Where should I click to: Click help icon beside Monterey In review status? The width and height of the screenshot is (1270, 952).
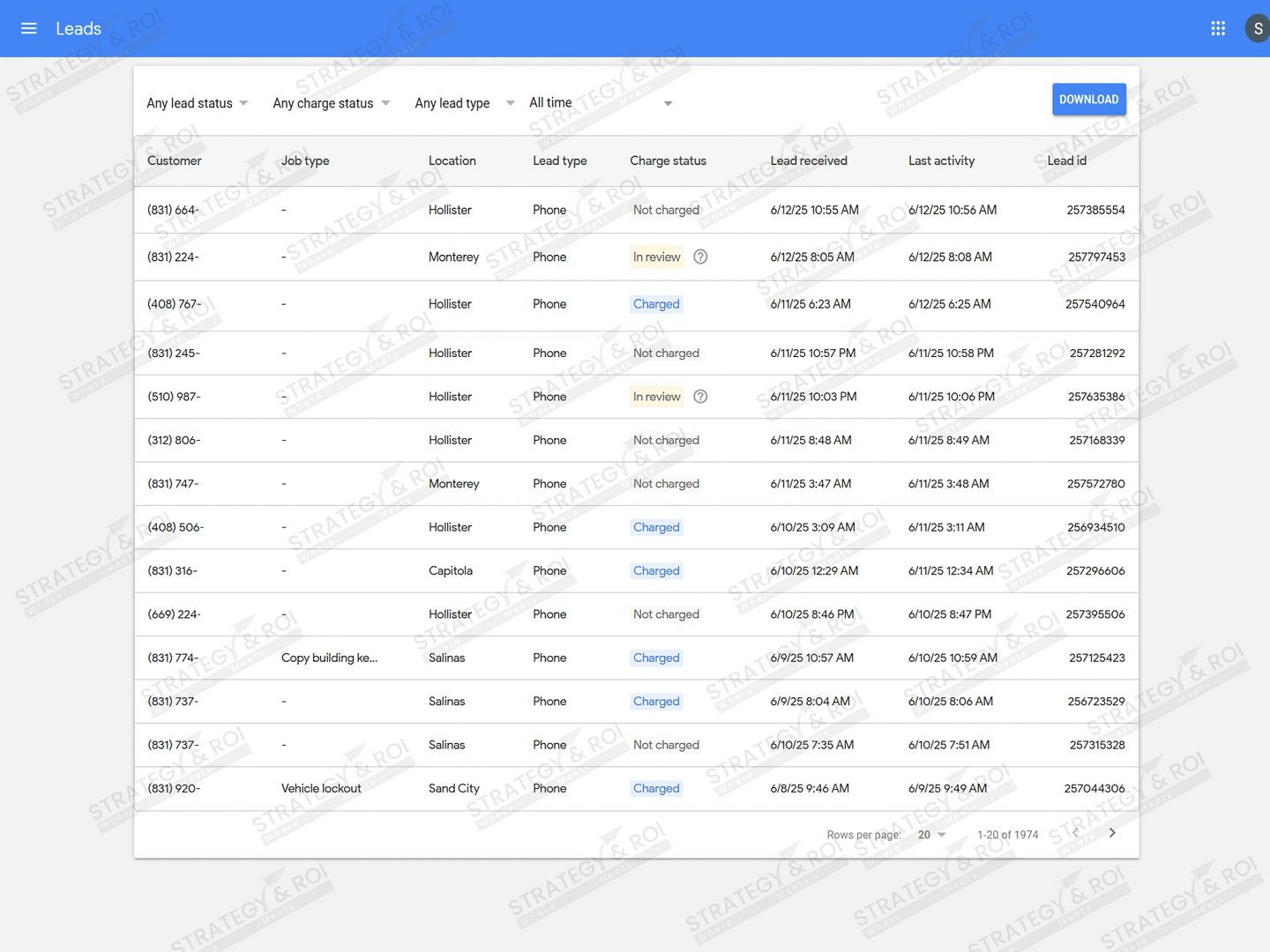tap(700, 257)
